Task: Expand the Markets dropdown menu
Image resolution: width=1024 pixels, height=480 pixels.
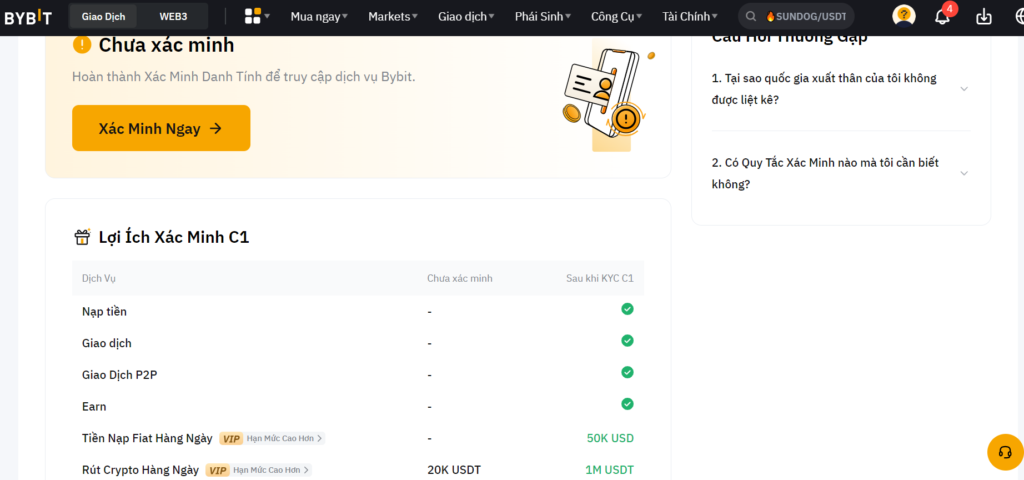Action: click(393, 16)
